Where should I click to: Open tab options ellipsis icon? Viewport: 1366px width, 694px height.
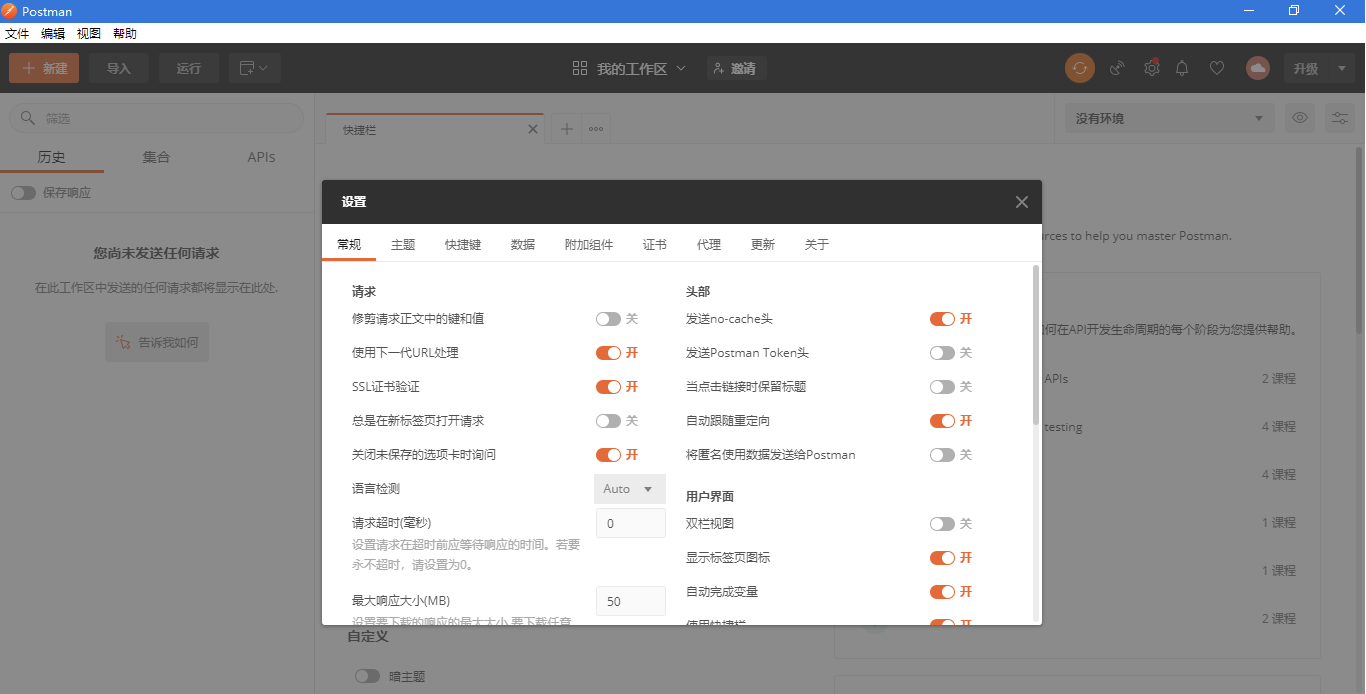[596, 129]
